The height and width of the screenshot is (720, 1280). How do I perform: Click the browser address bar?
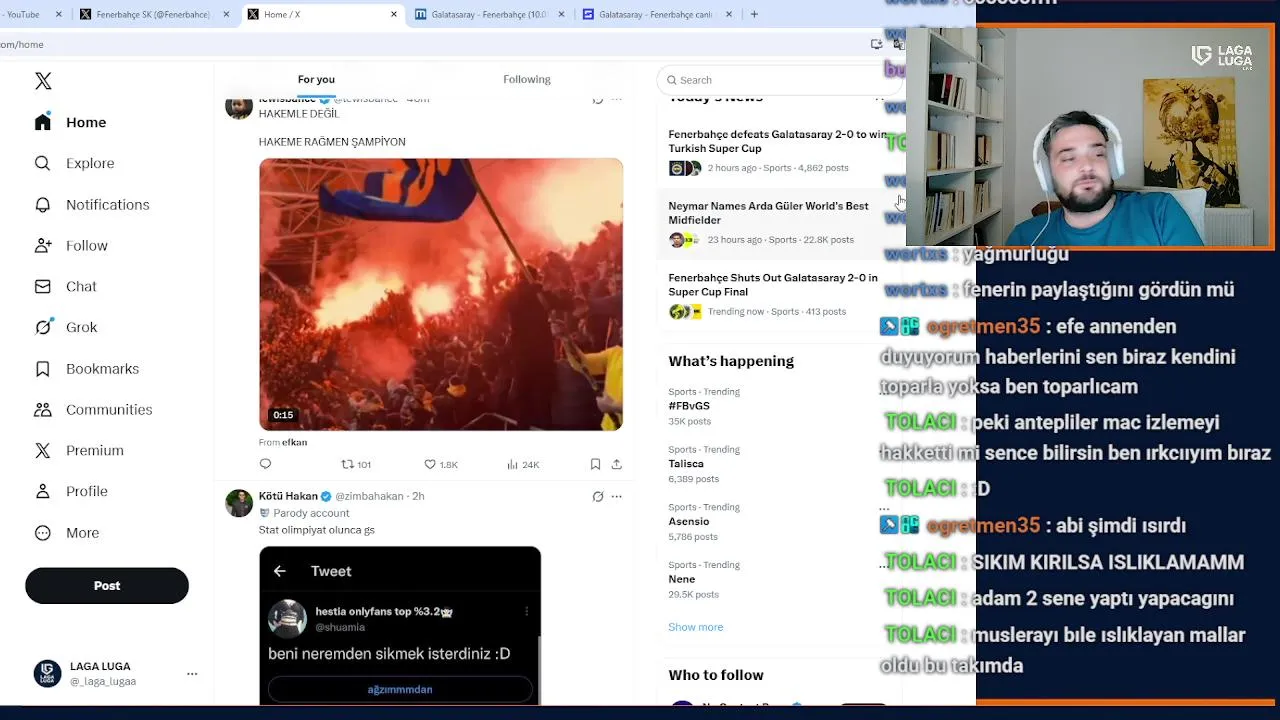[x=430, y=44]
